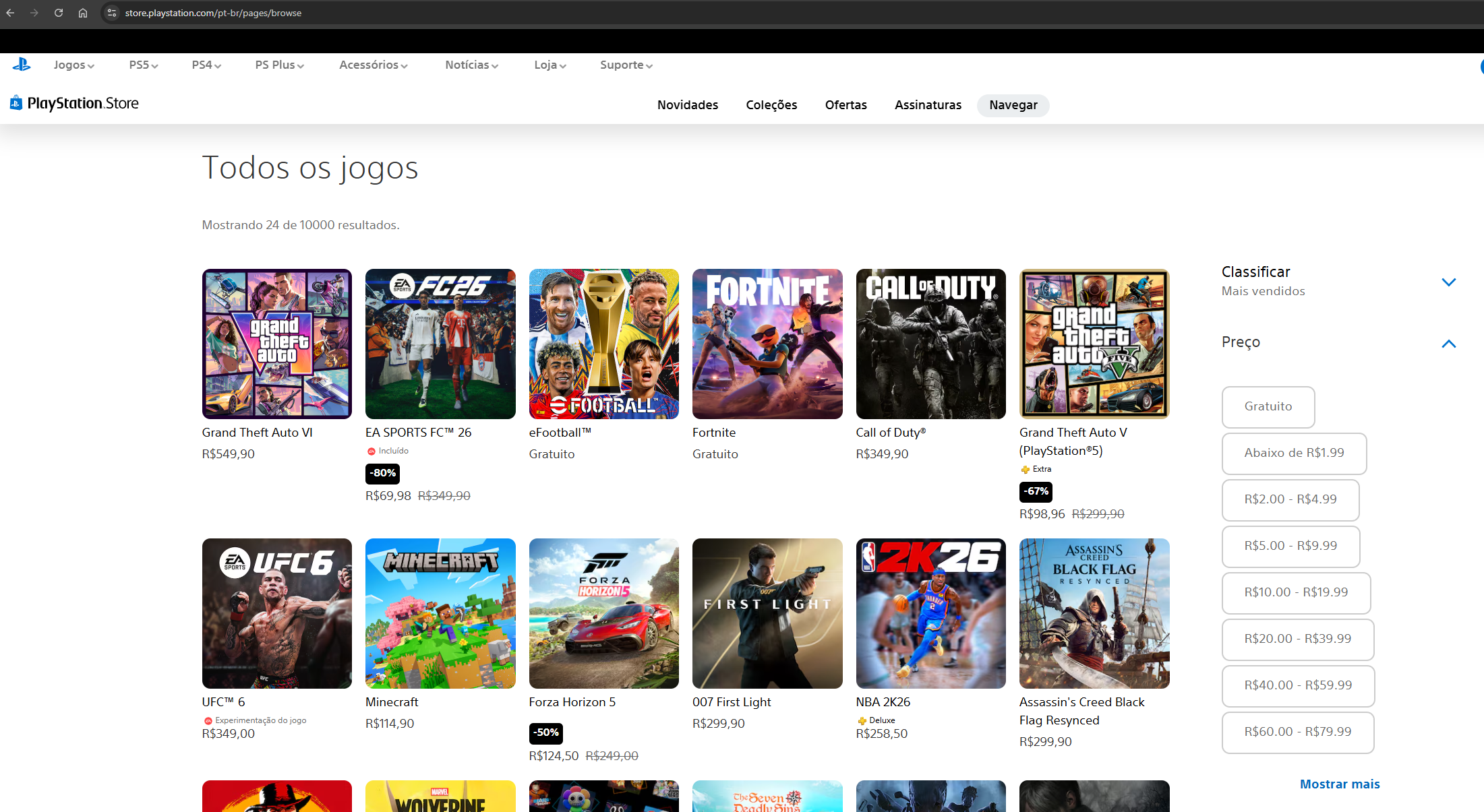The height and width of the screenshot is (812, 1484).
Task: Open the PS4 dropdown menu
Action: (206, 65)
